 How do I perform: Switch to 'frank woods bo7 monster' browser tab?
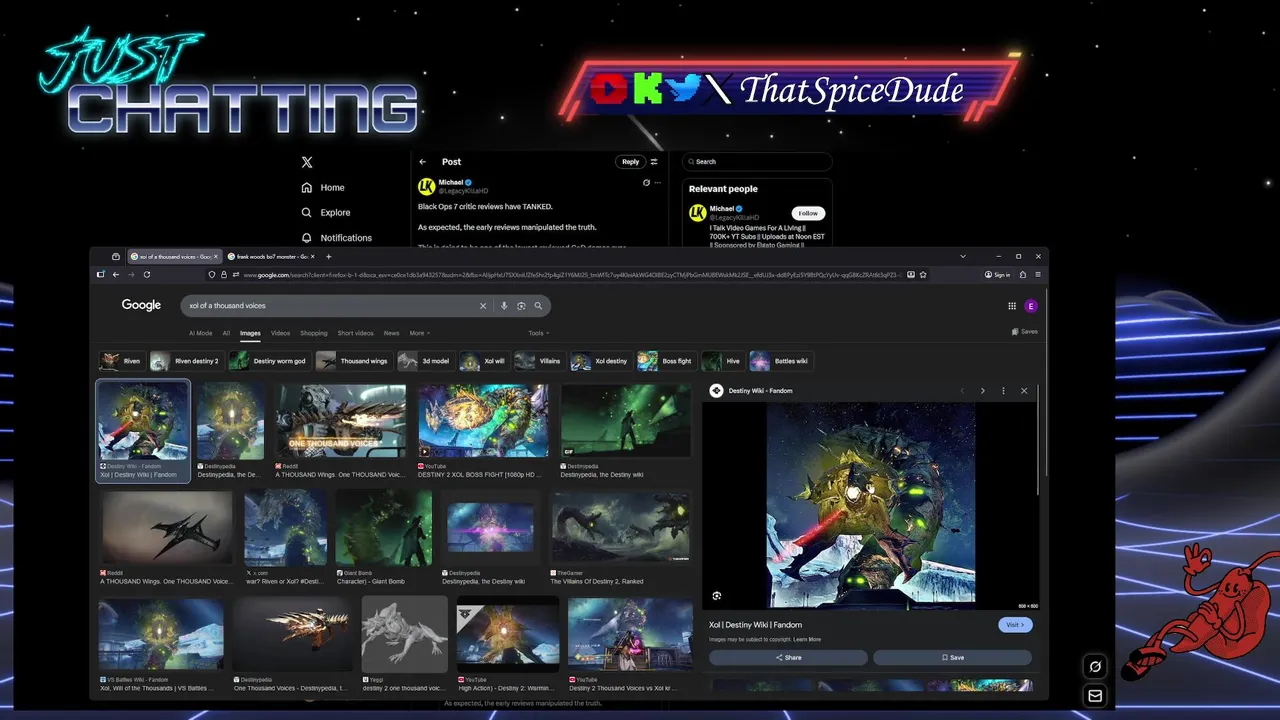268,257
